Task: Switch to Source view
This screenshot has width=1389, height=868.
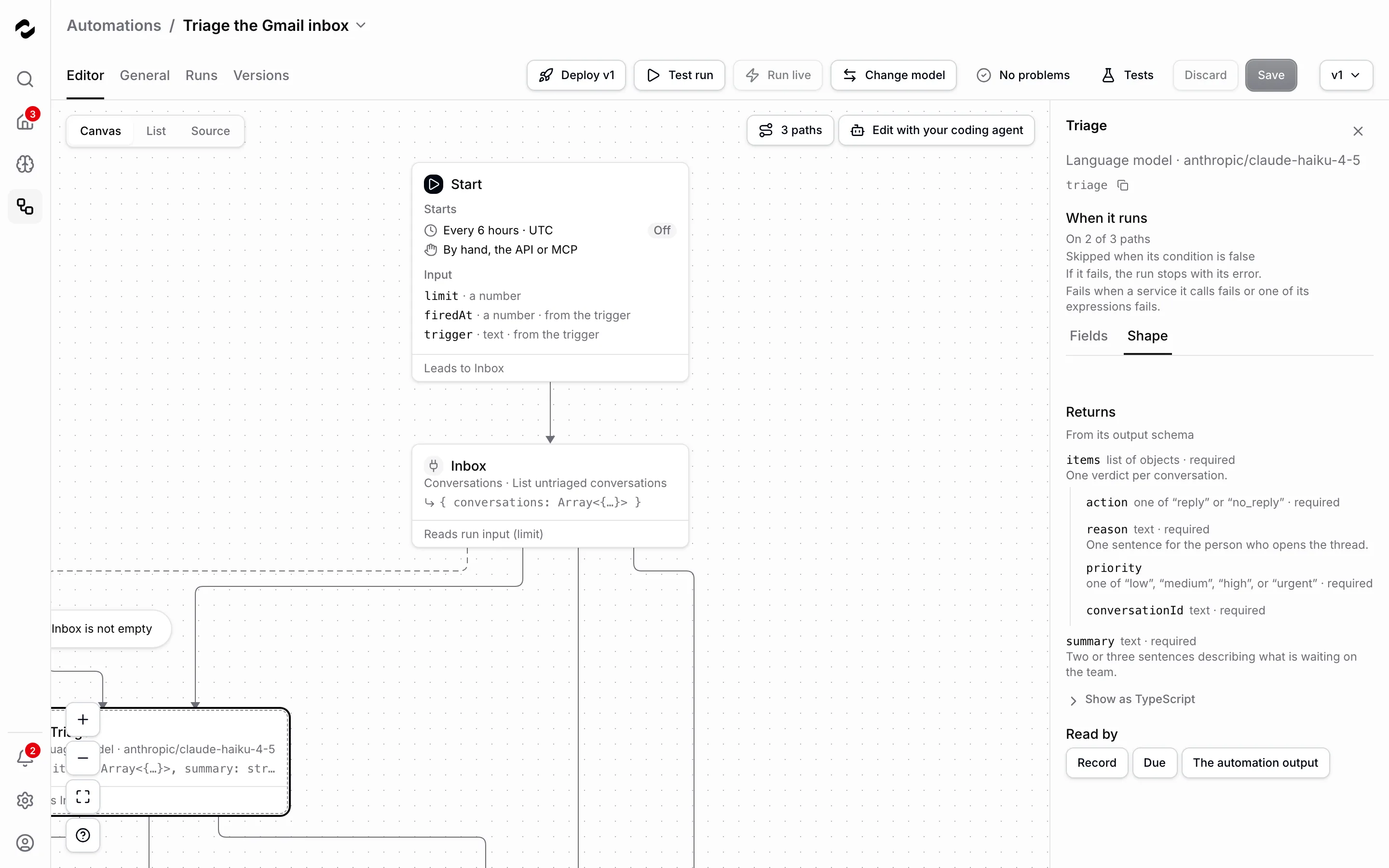Action: (210, 131)
